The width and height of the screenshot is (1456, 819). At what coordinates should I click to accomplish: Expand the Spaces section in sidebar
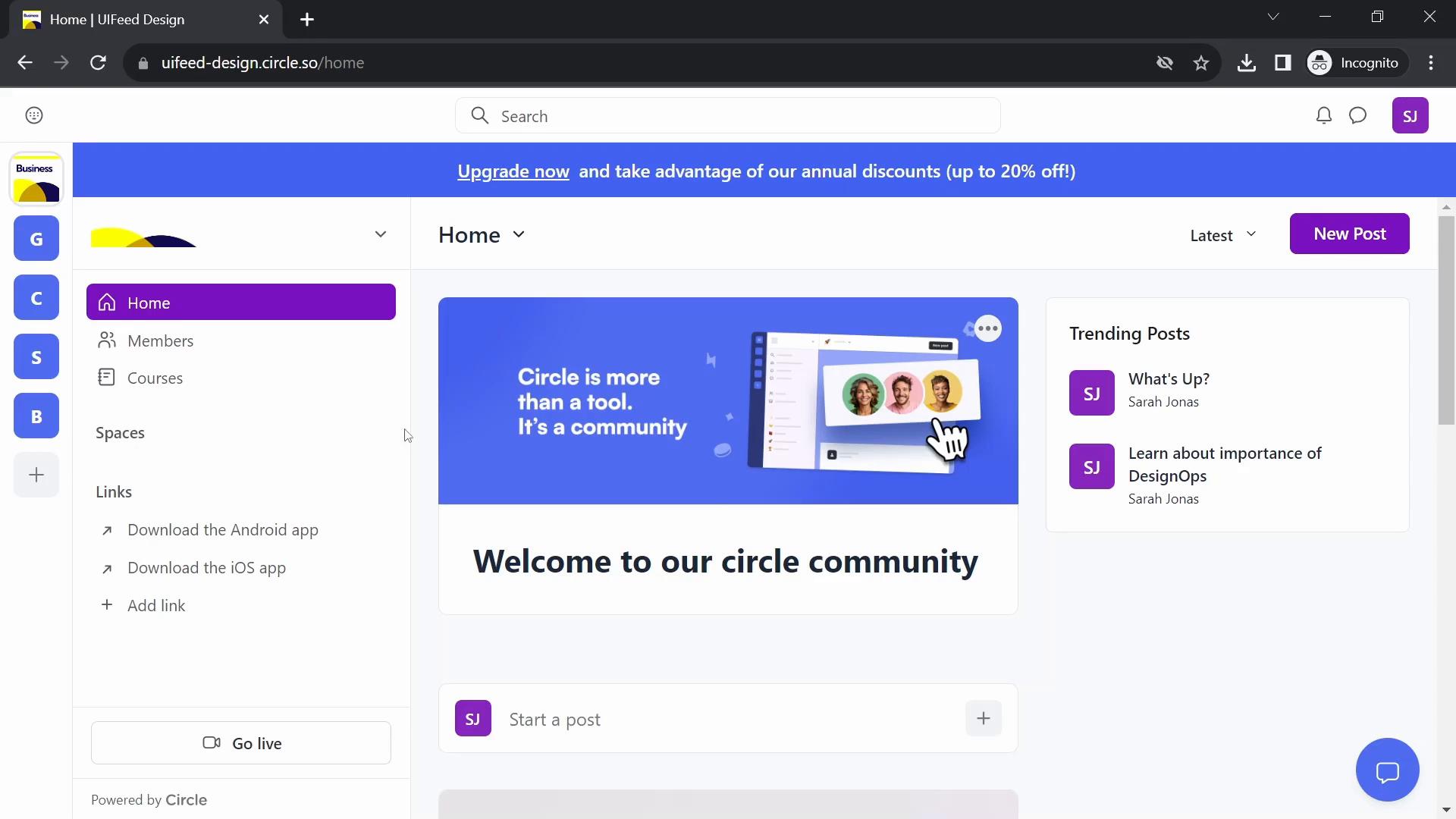click(120, 432)
